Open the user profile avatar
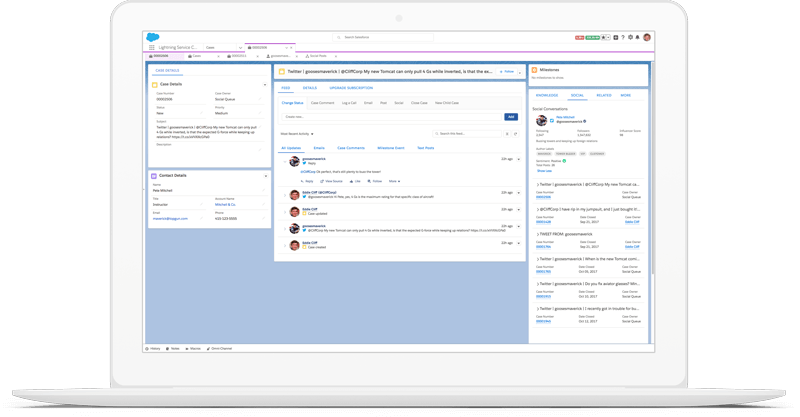 point(647,37)
